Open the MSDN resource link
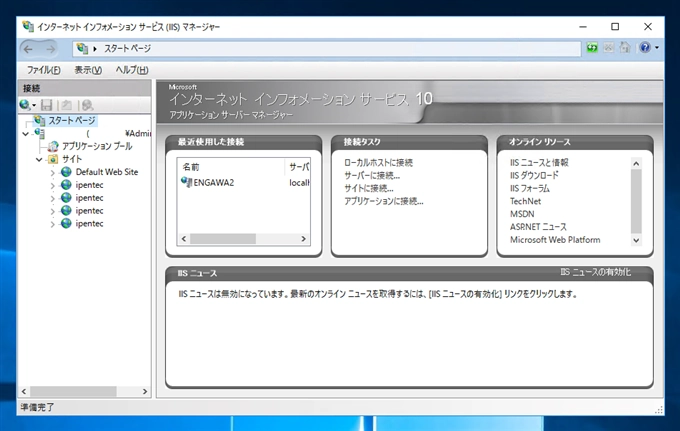The height and width of the screenshot is (431, 680). point(522,214)
